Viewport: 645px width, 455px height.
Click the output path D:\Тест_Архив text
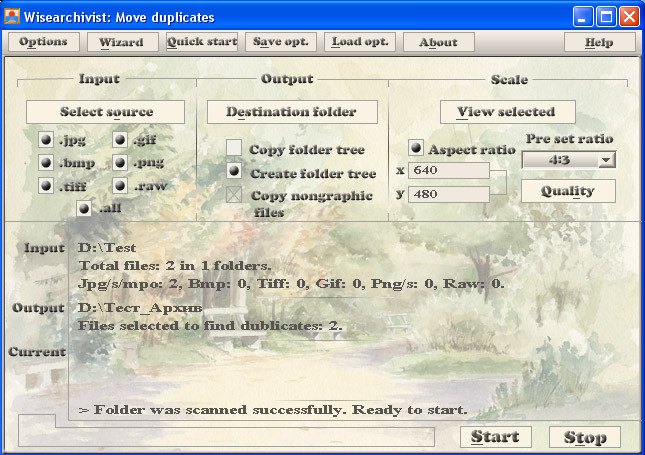coord(140,308)
